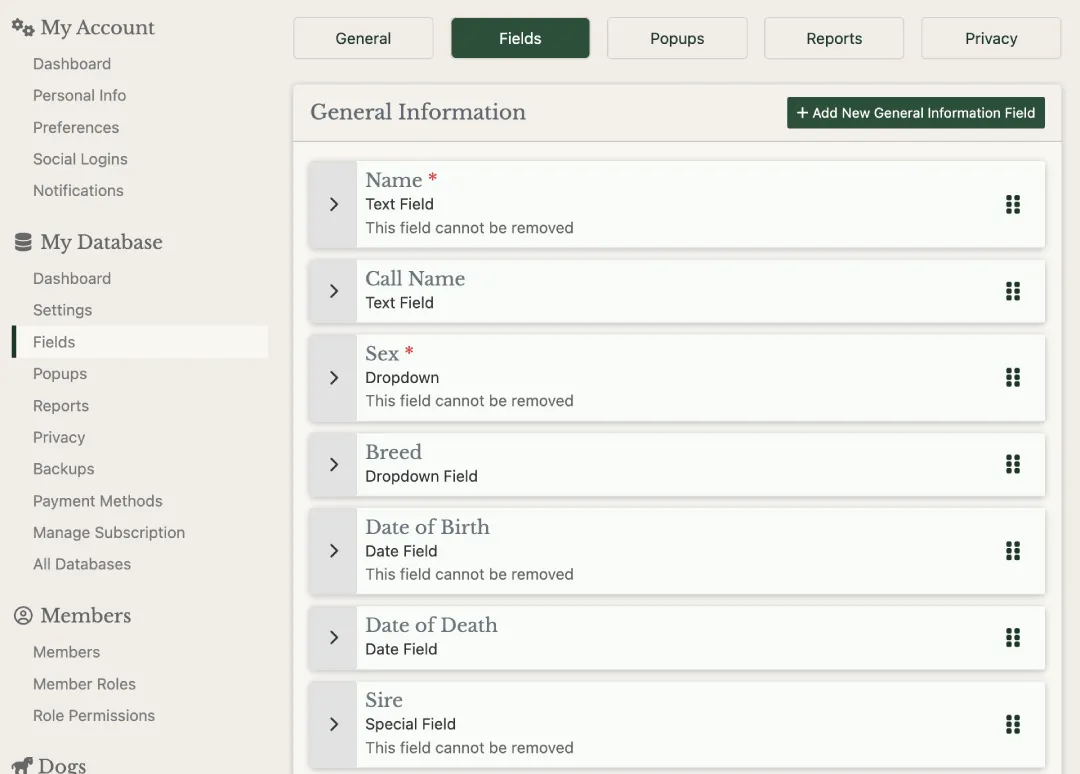Open the Members list link

click(x=66, y=652)
